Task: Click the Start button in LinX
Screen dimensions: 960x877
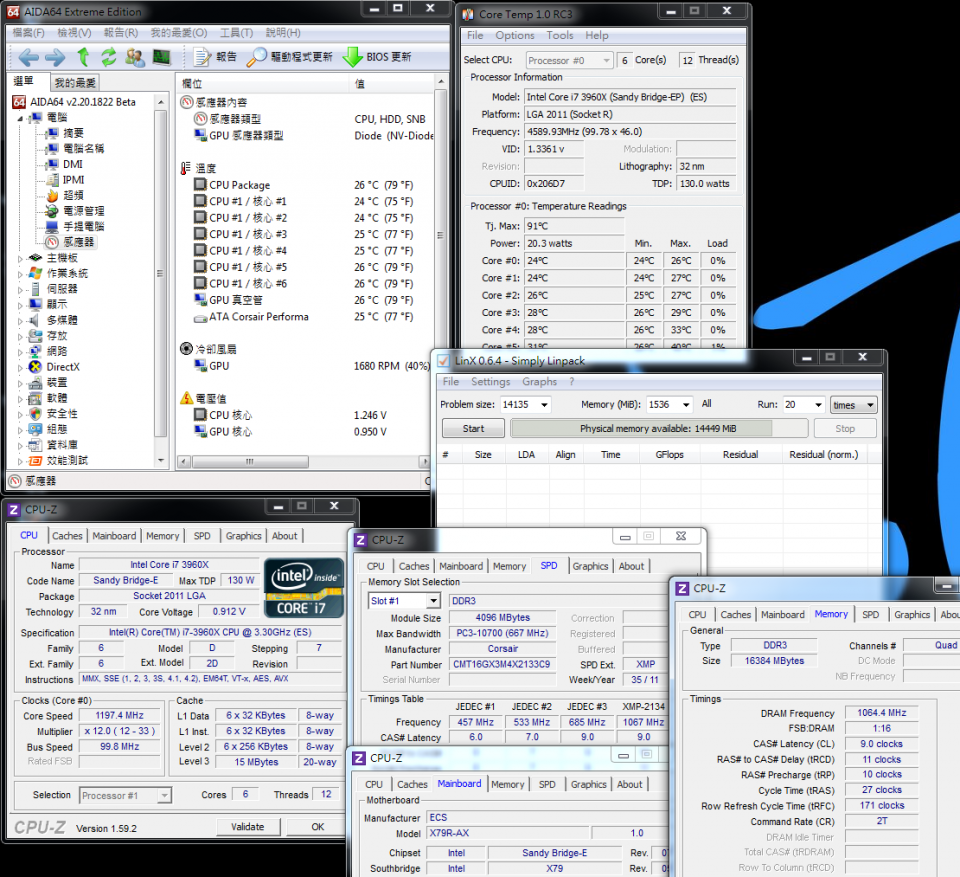Action: 473,429
